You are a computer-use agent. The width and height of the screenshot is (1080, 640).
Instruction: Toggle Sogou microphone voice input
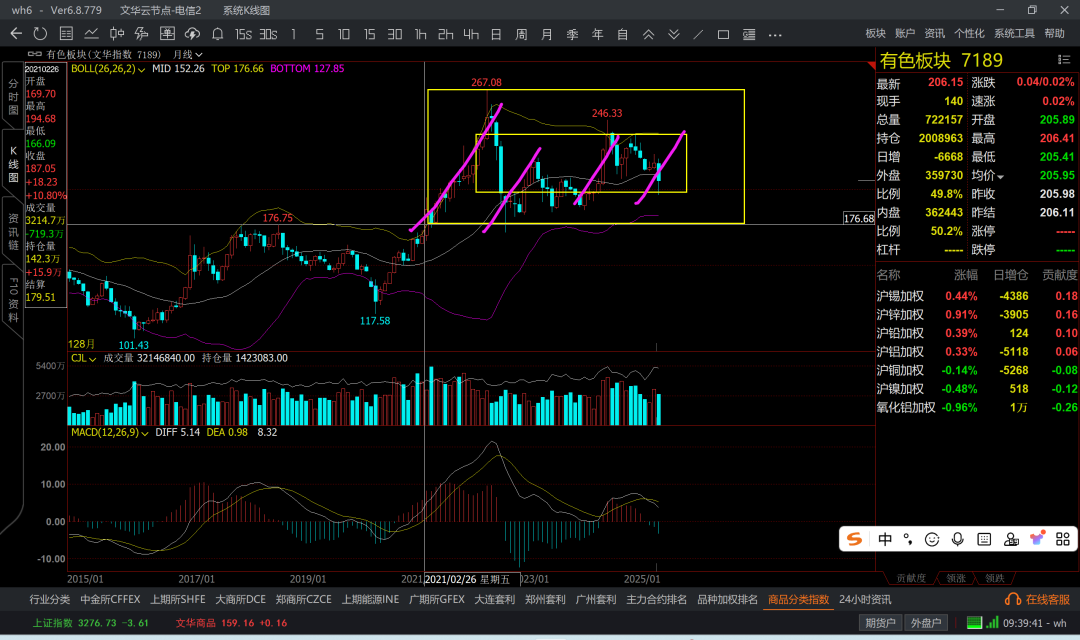tap(958, 539)
